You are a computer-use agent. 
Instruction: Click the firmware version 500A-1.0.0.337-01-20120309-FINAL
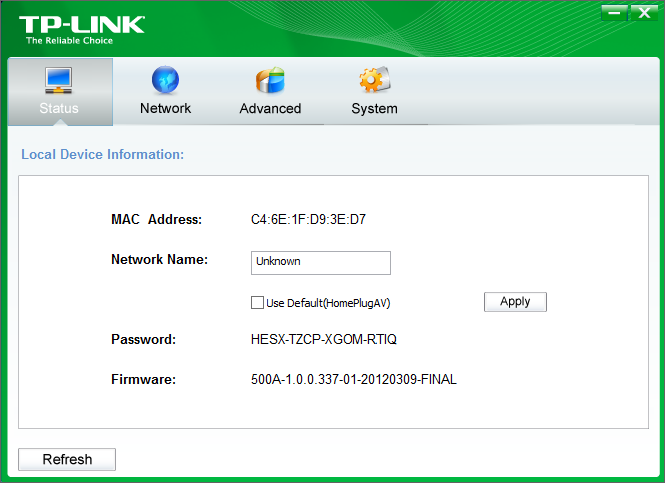pos(354,379)
